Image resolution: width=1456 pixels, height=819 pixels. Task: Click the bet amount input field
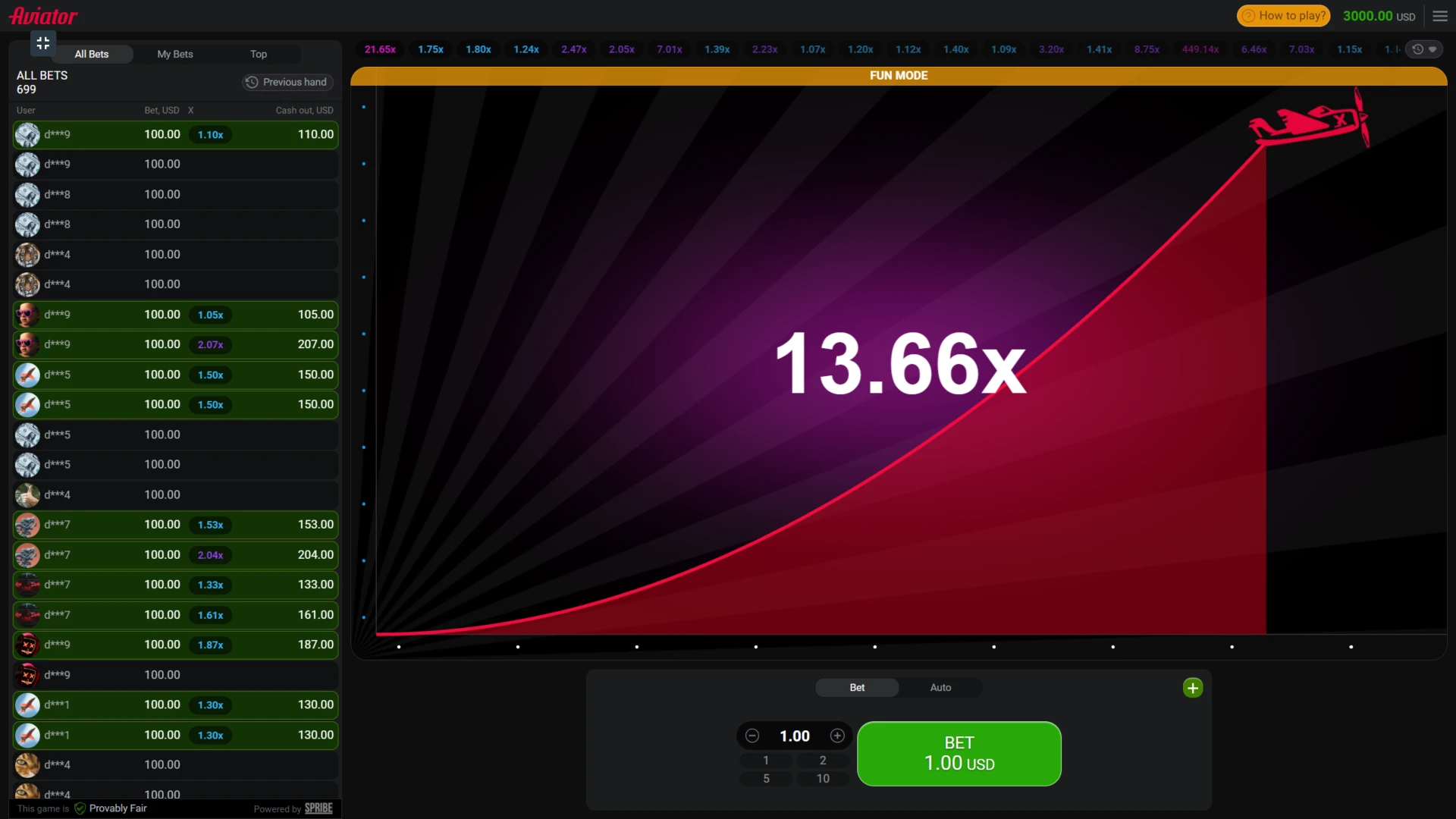[x=794, y=736]
